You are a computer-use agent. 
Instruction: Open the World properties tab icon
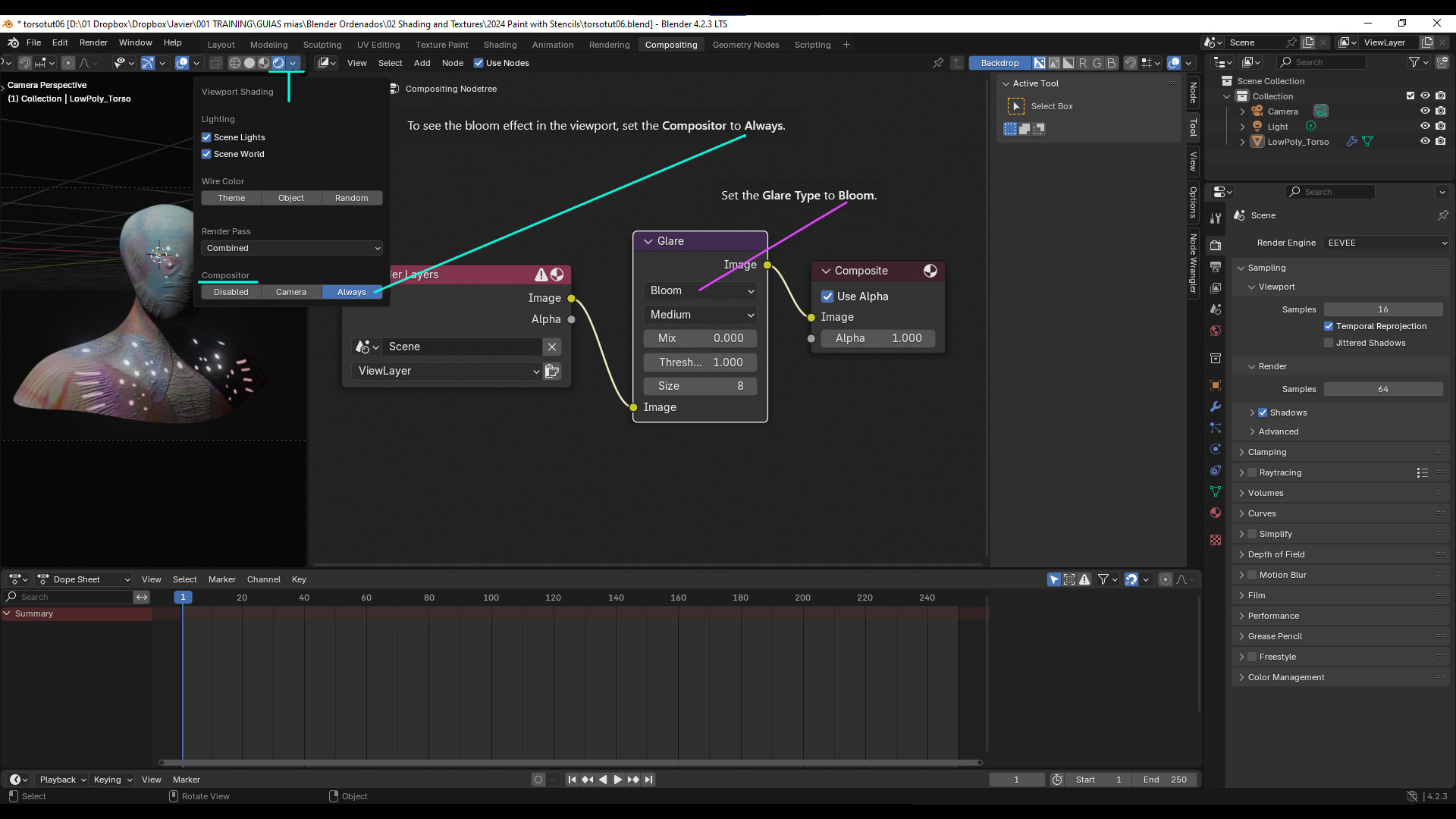[1216, 331]
